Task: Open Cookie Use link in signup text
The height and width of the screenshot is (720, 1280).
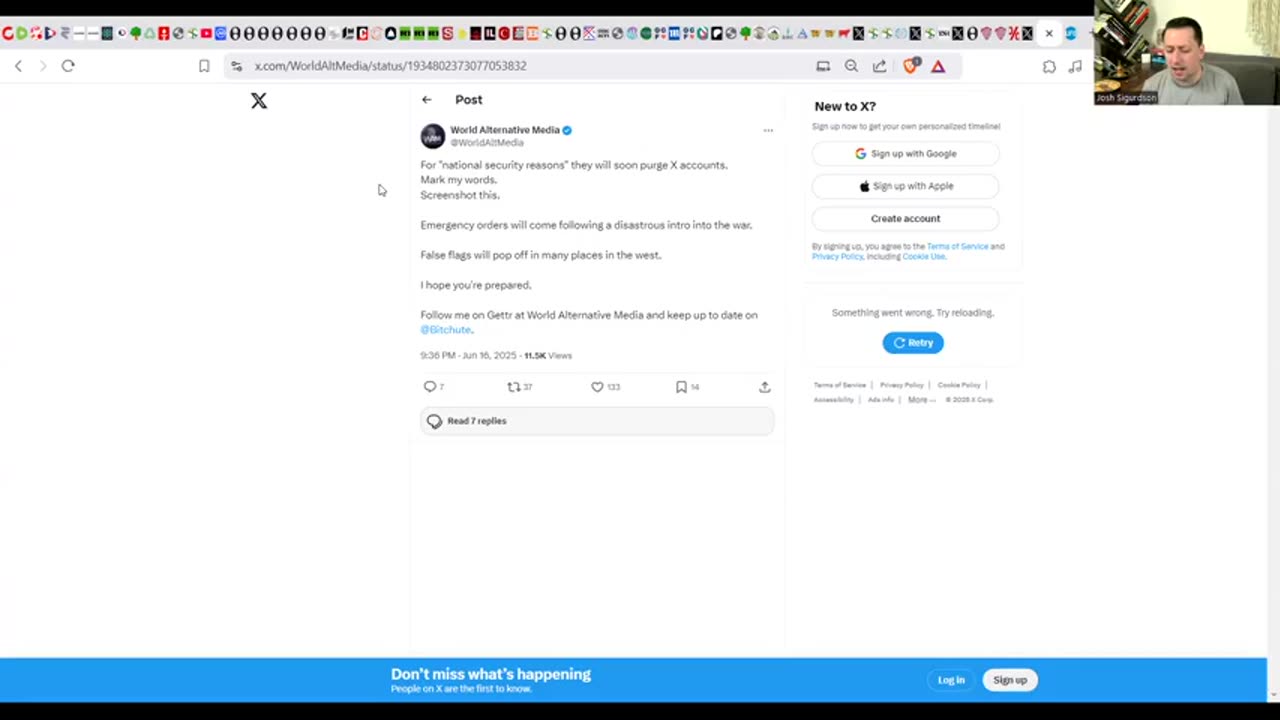Action: click(x=923, y=257)
